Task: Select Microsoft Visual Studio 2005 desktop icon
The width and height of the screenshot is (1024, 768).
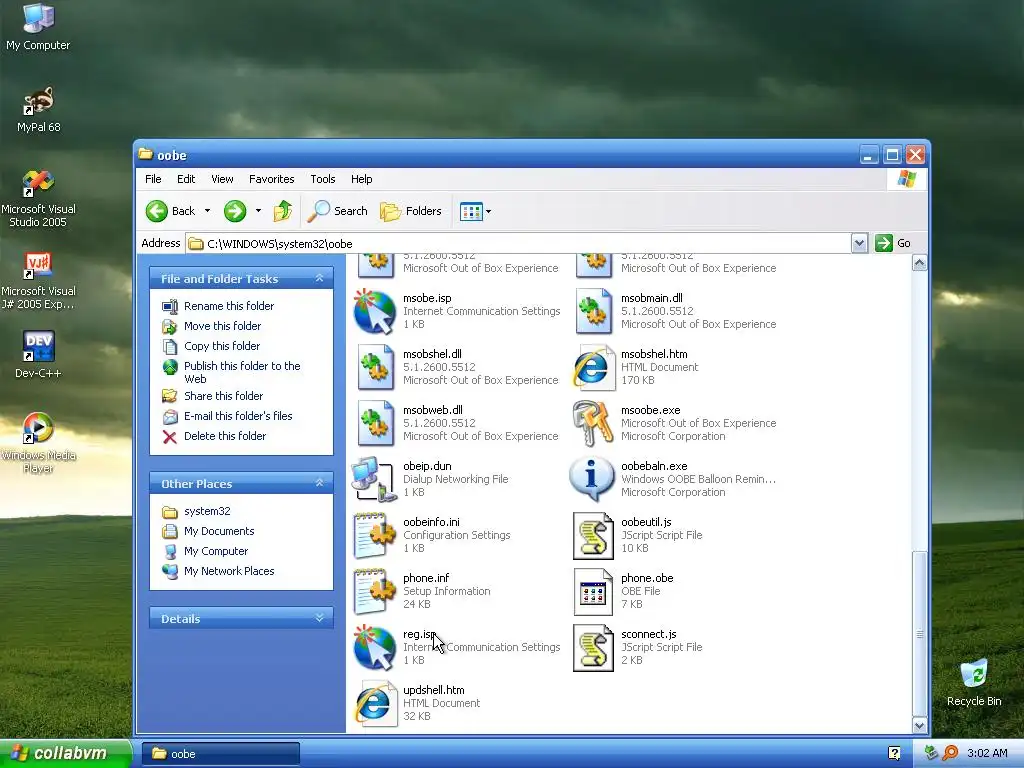Action: click(x=39, y=197)
